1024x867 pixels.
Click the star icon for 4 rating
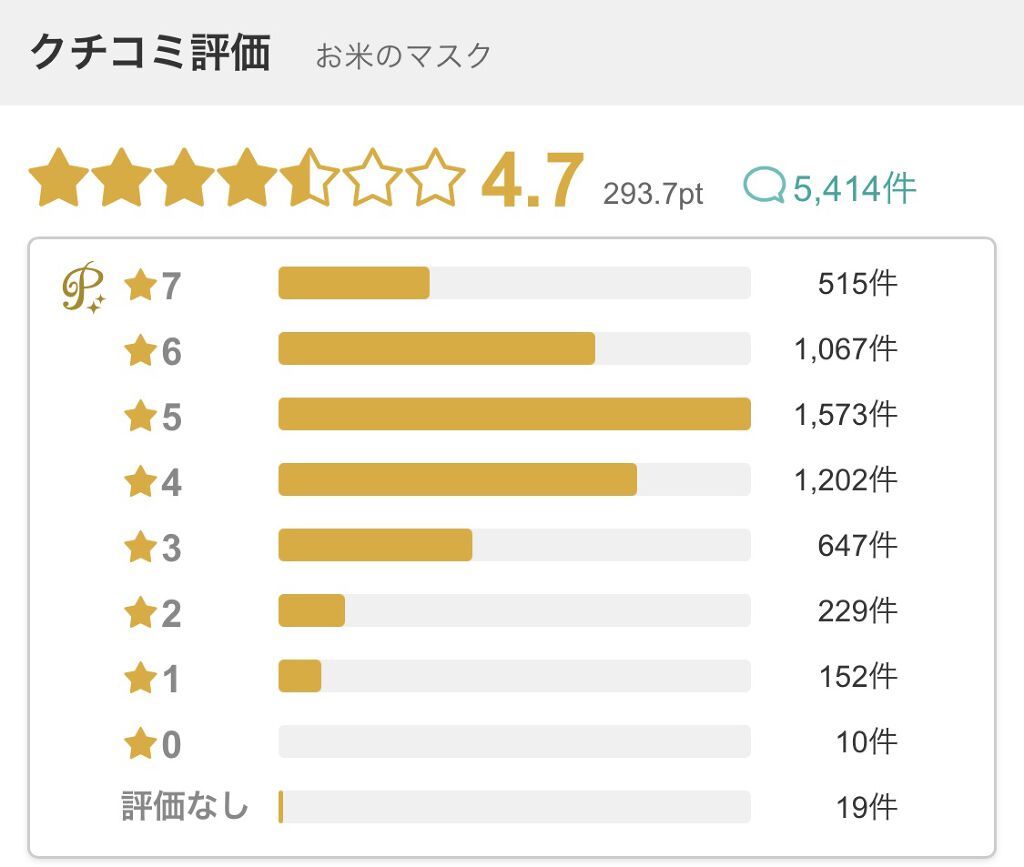[140, 482]
